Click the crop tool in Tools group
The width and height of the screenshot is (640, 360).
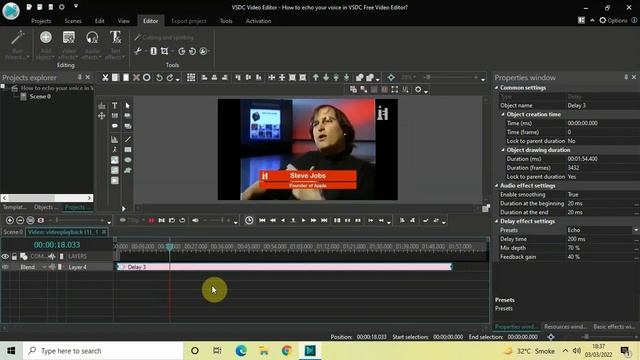[x=164, y=51]
